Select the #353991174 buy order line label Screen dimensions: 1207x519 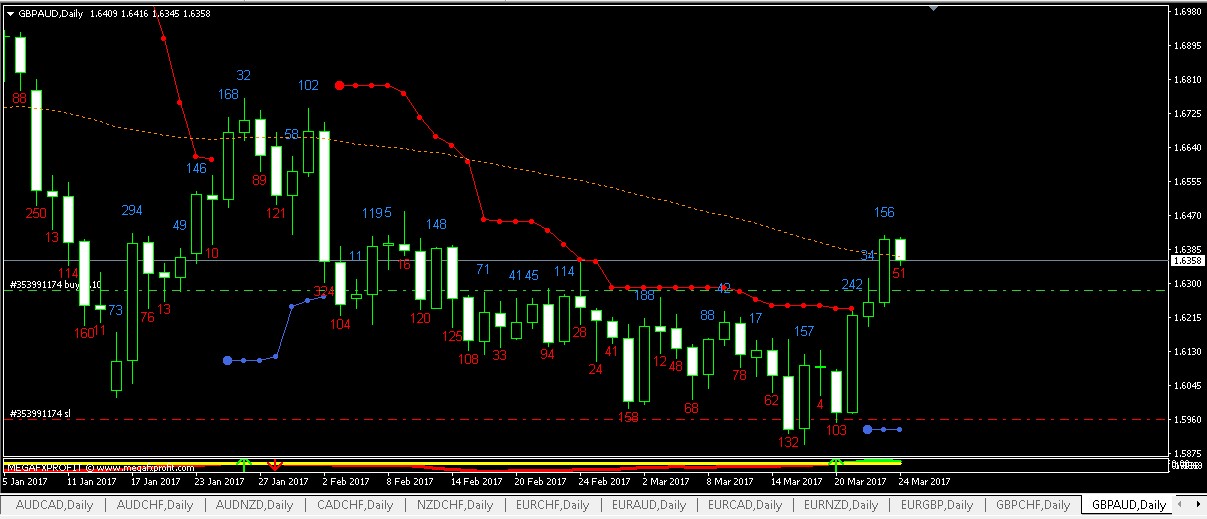pos(55,285)
